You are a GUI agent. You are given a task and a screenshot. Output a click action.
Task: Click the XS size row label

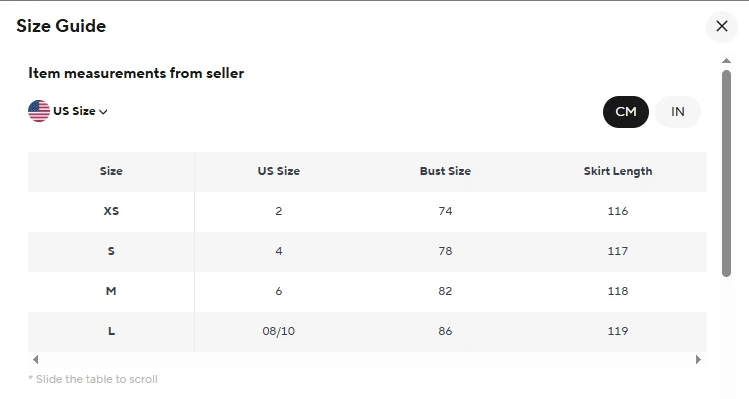click(111, 211)
